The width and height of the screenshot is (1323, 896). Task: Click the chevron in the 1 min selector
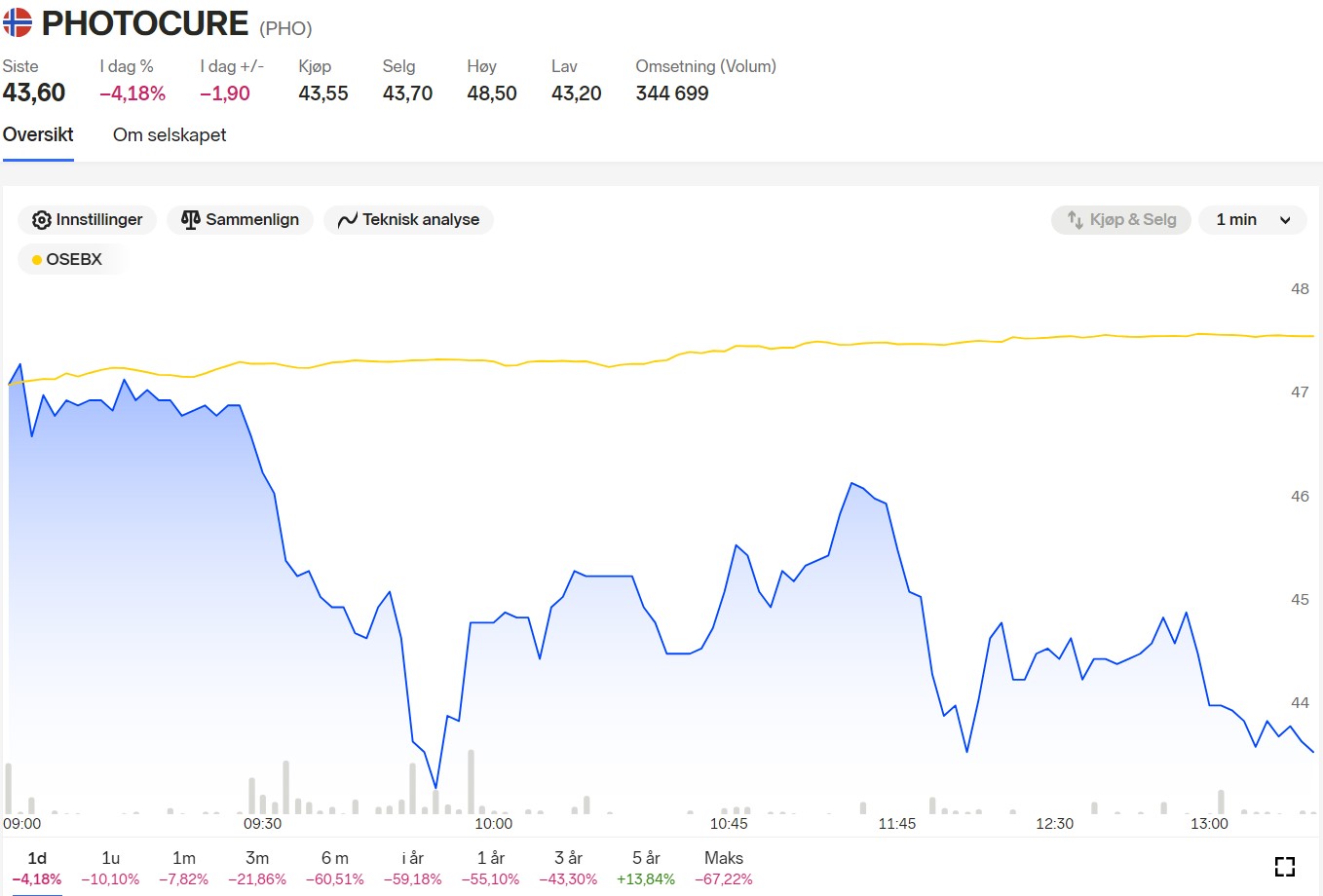(1285, 220)
